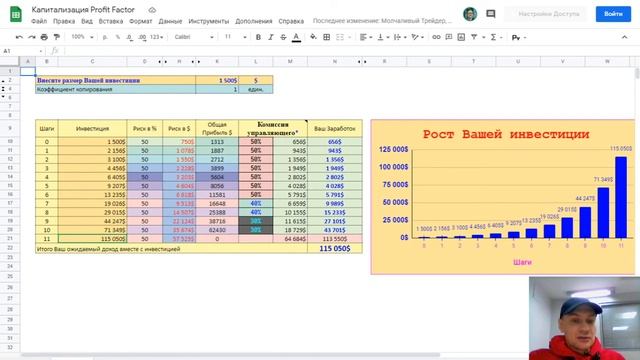Open the Вид menu
Image resolution: width=640 pixels, height=360 pixels.
(87, 21)
